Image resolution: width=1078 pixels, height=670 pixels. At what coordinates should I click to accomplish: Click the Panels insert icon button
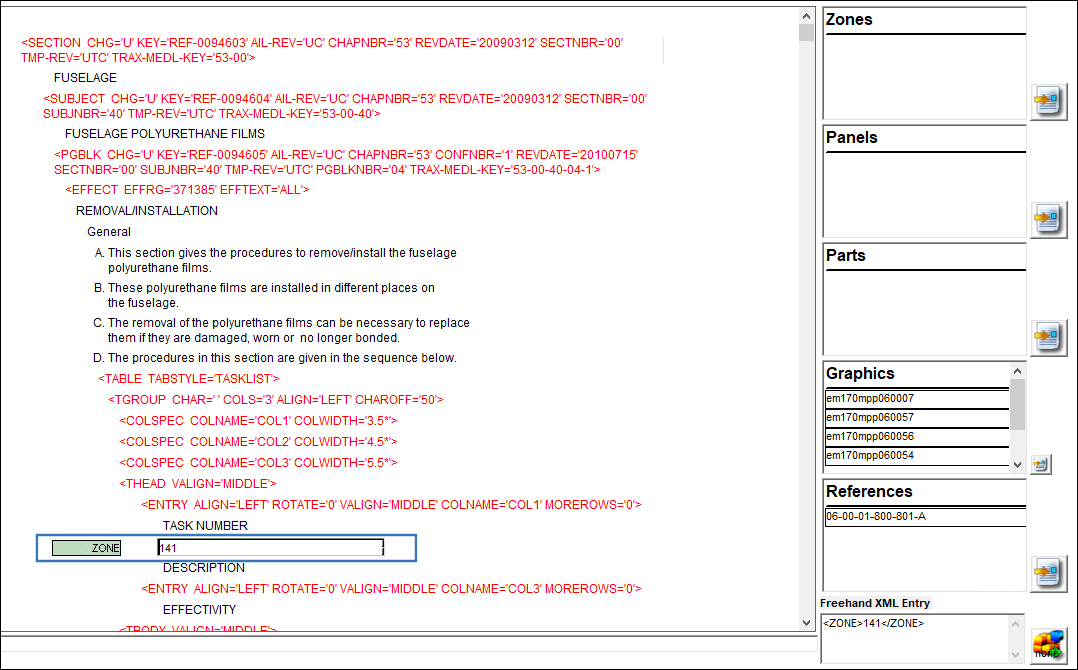[x=1048, y=220]
